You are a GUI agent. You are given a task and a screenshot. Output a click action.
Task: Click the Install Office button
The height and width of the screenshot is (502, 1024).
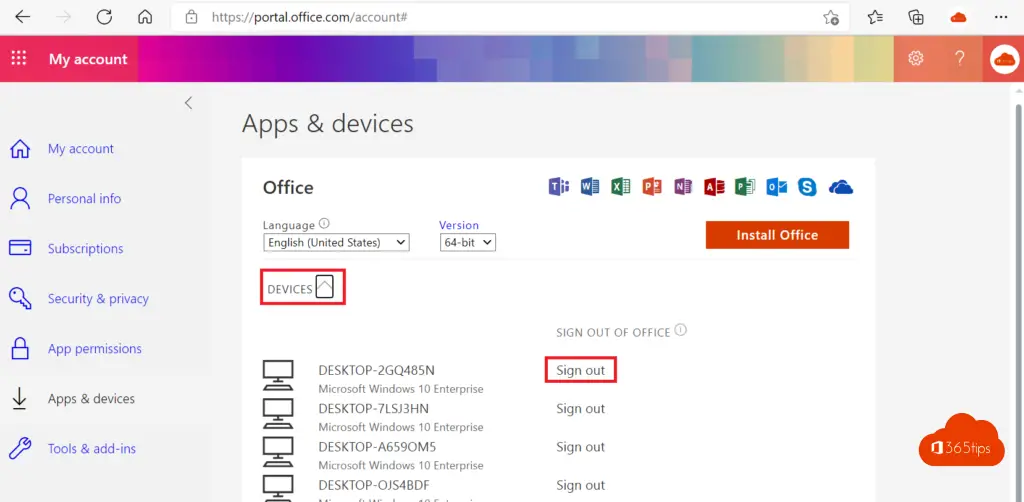pos(776,235)
